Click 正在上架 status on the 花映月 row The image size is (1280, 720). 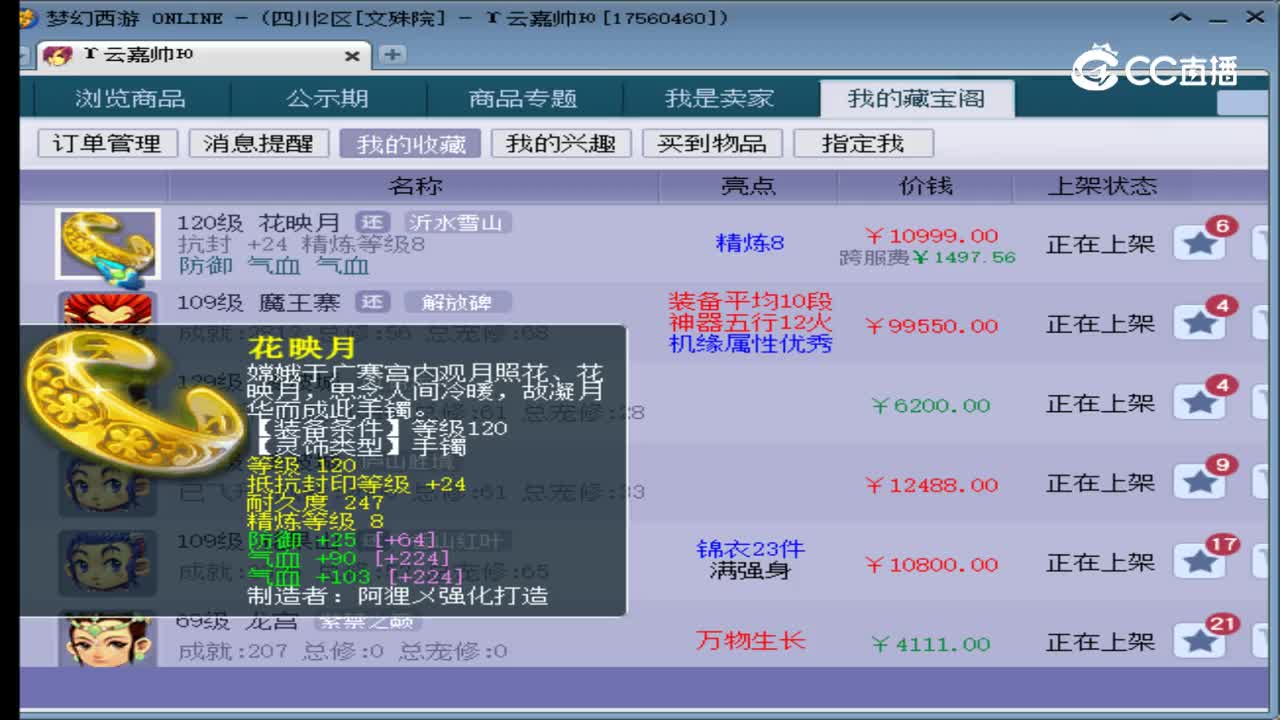tap(1100, 244)
